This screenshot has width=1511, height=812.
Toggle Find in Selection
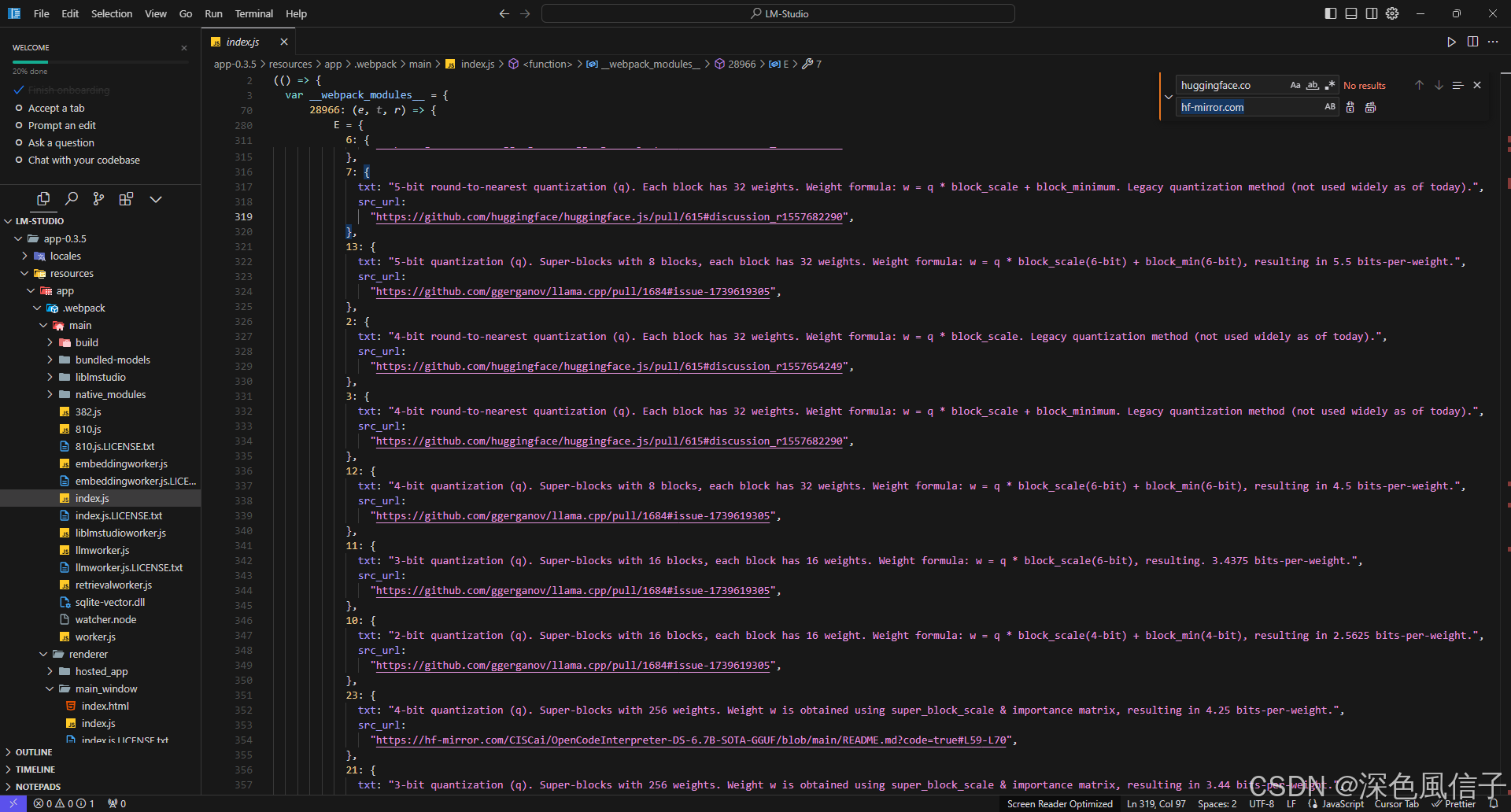(1457, 85)
